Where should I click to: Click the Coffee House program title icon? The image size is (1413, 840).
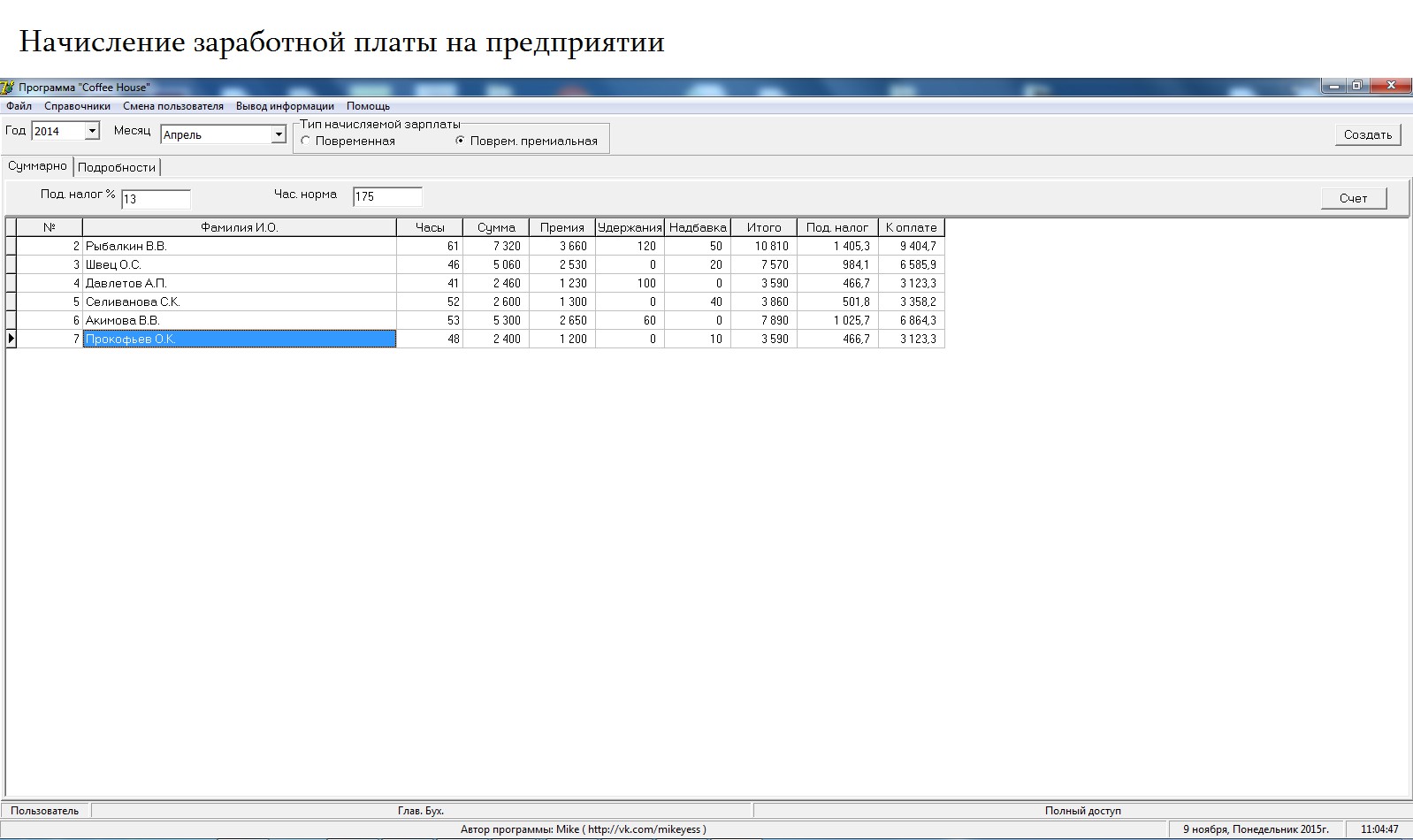[7, 87]
